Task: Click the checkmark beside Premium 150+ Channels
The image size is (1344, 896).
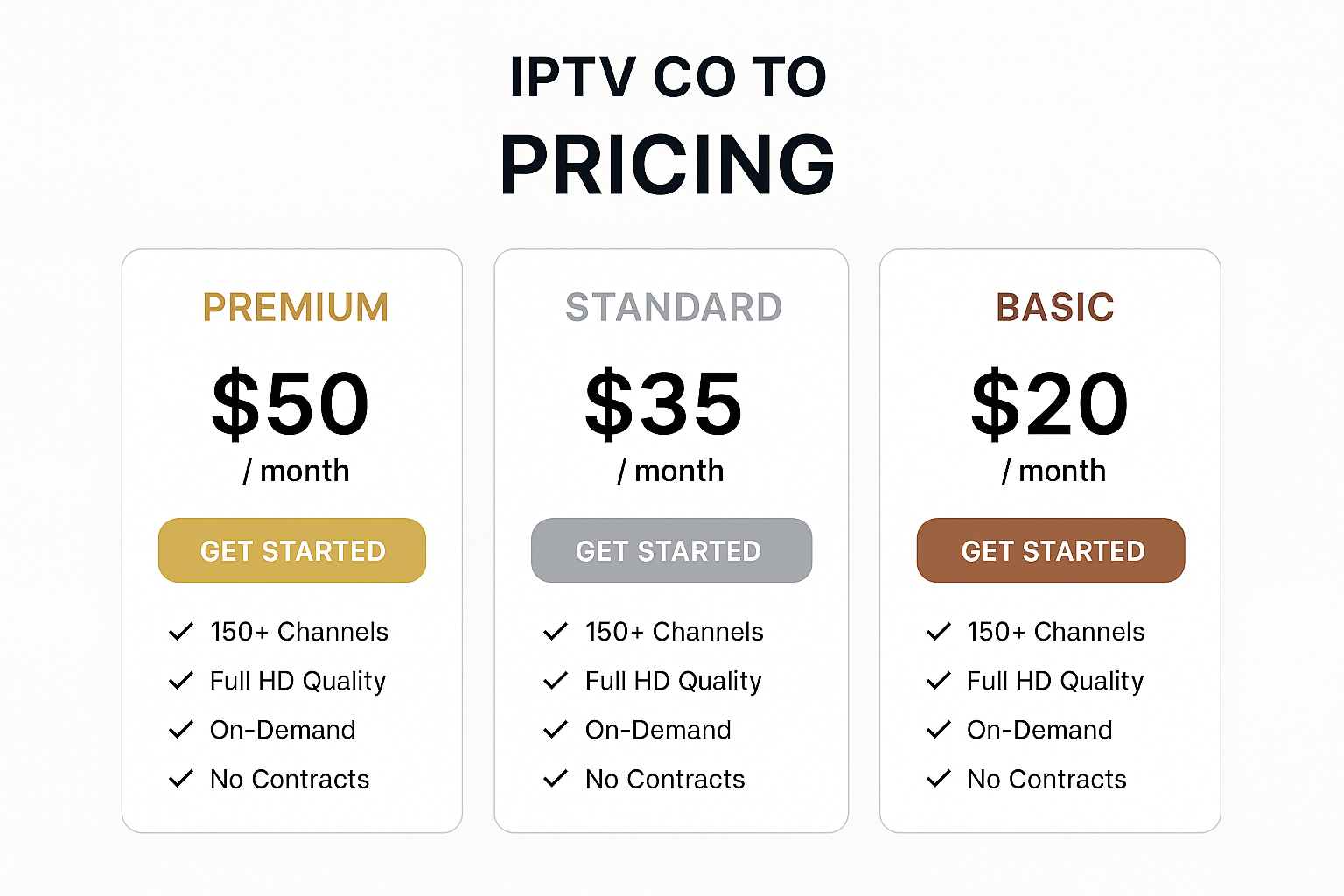Action: 181,632
